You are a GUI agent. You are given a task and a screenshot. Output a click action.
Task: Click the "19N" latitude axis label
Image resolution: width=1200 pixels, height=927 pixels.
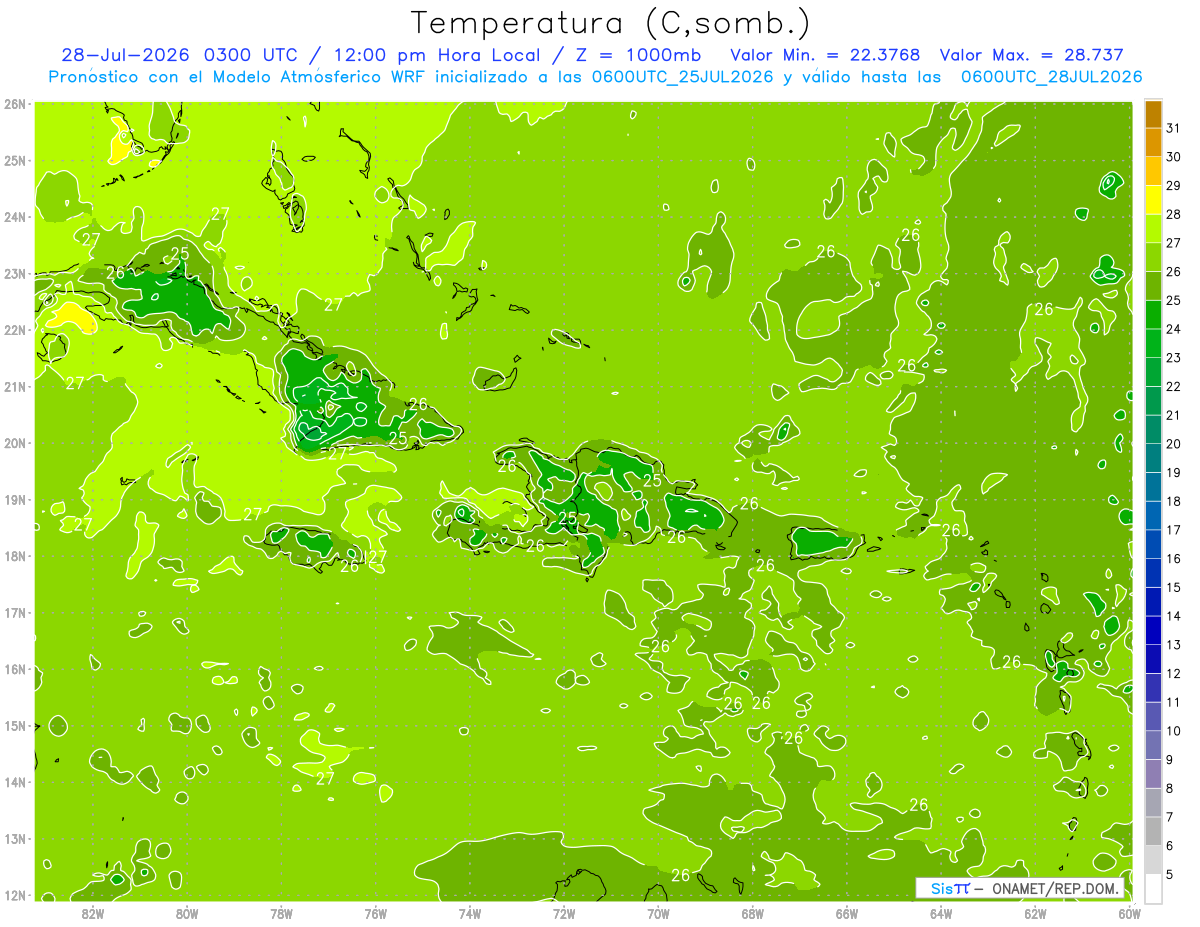[x=14, y=500]
